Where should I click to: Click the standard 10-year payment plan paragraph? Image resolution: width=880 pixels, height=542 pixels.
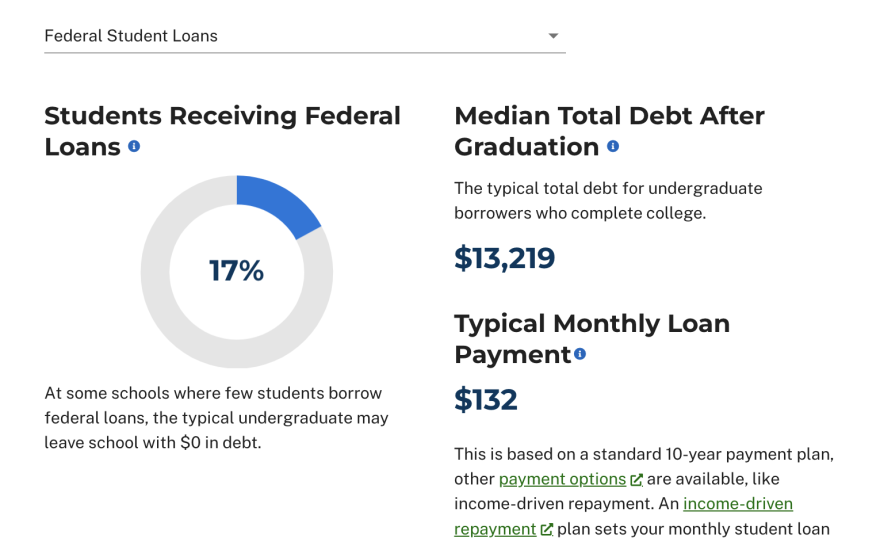point(644,454)
